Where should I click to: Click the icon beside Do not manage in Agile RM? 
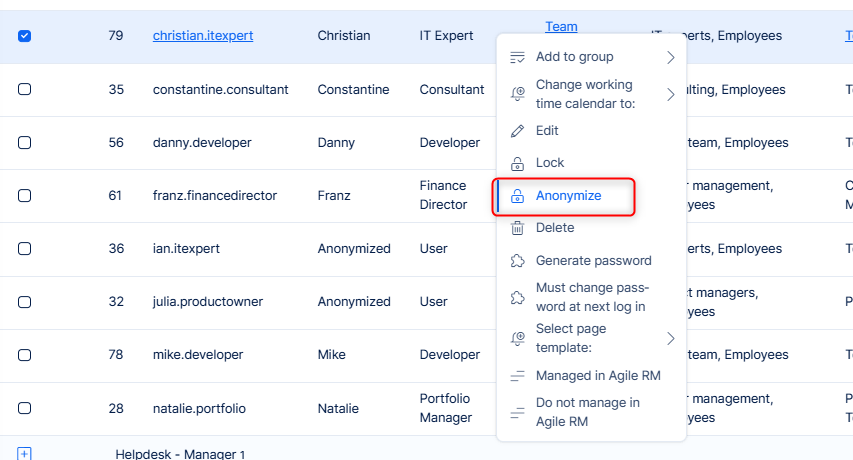pos(517,412)
